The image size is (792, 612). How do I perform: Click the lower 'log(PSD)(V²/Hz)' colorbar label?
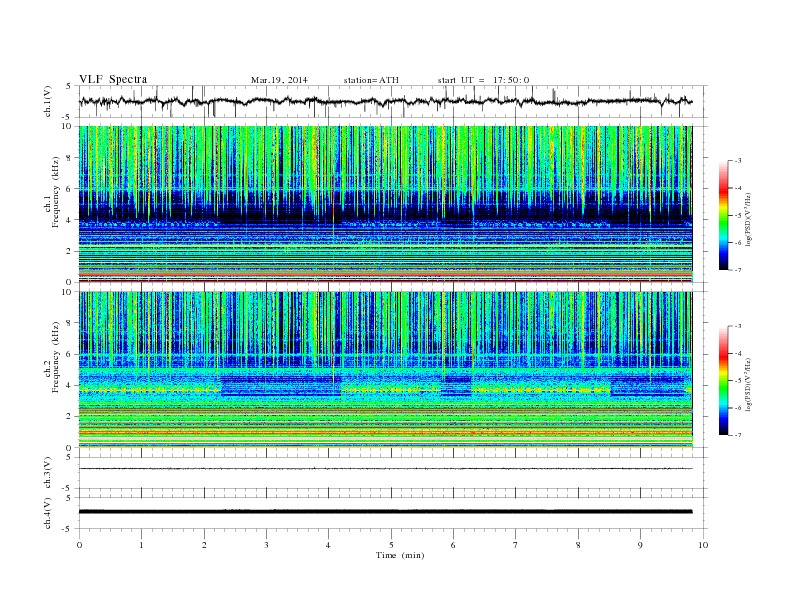pyautogui.click(x=749, y=385)
